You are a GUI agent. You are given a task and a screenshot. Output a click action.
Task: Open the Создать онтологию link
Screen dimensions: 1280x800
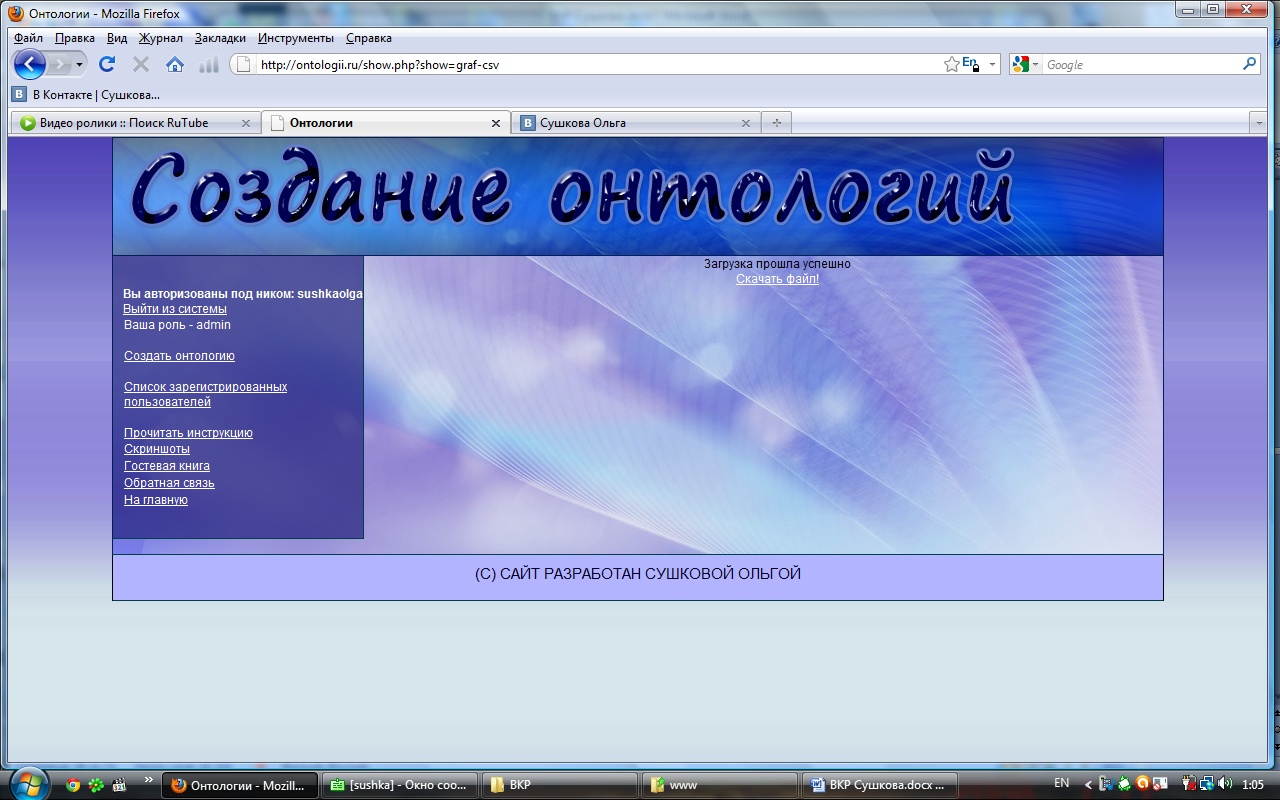179,356
